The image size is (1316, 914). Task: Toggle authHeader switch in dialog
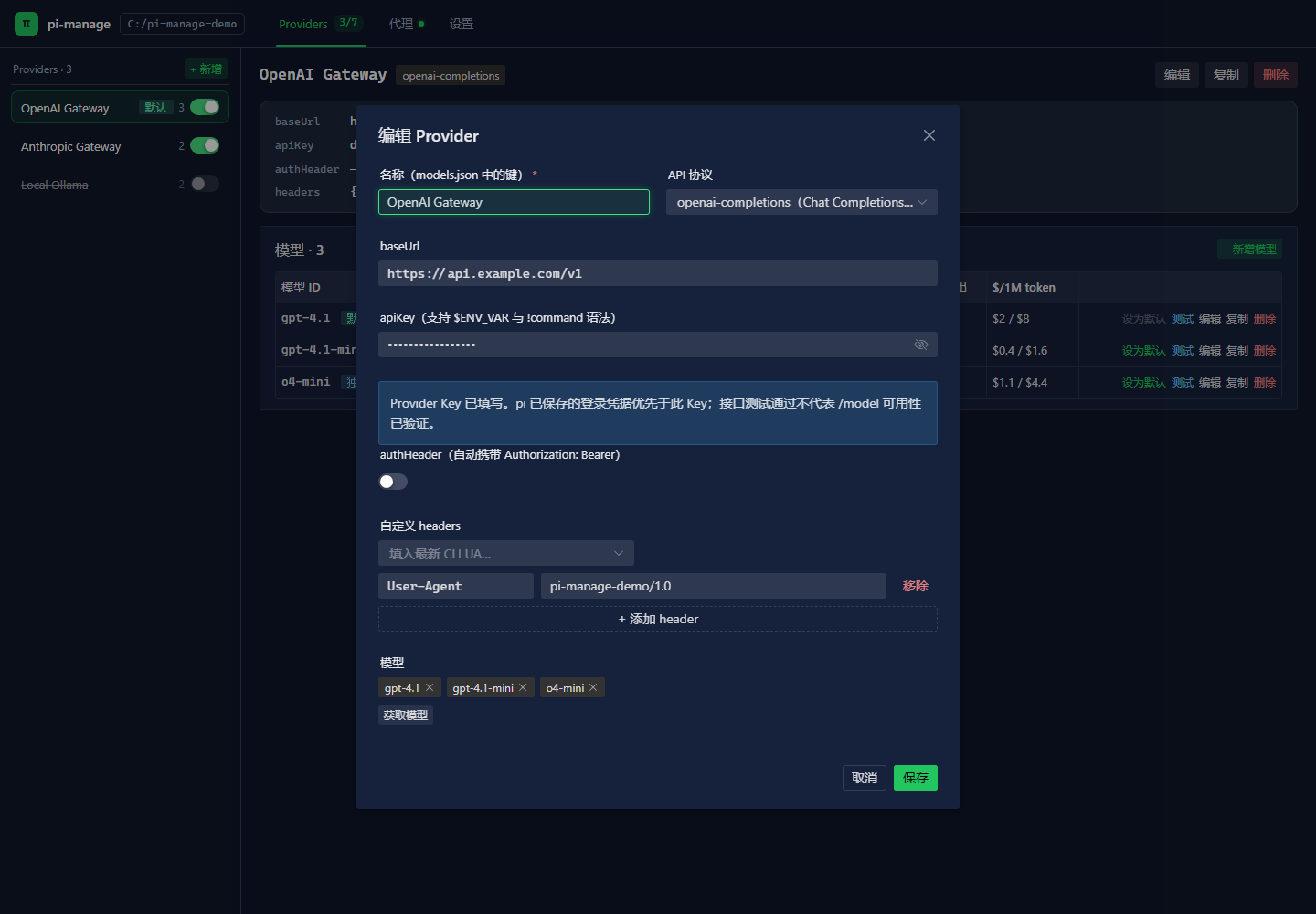[393, 482]
